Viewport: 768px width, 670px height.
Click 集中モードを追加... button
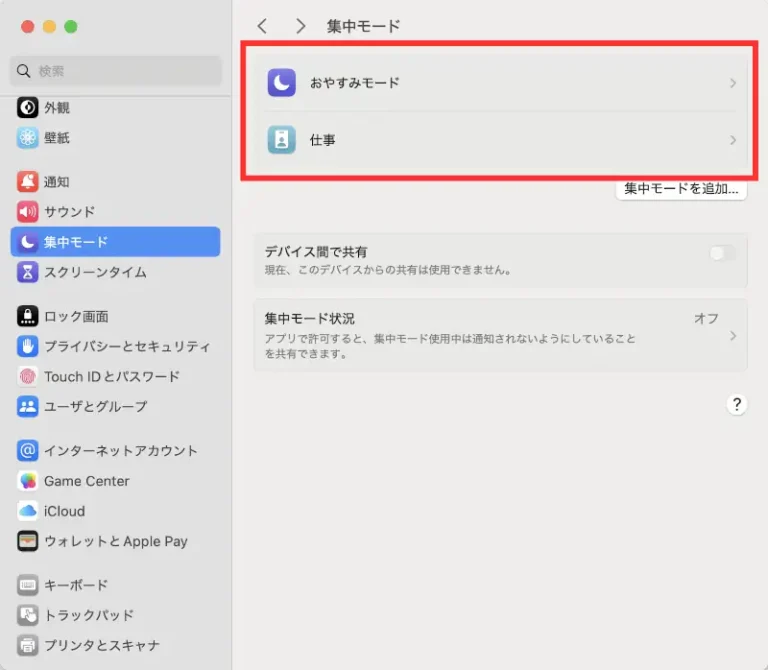coord(681,189)
